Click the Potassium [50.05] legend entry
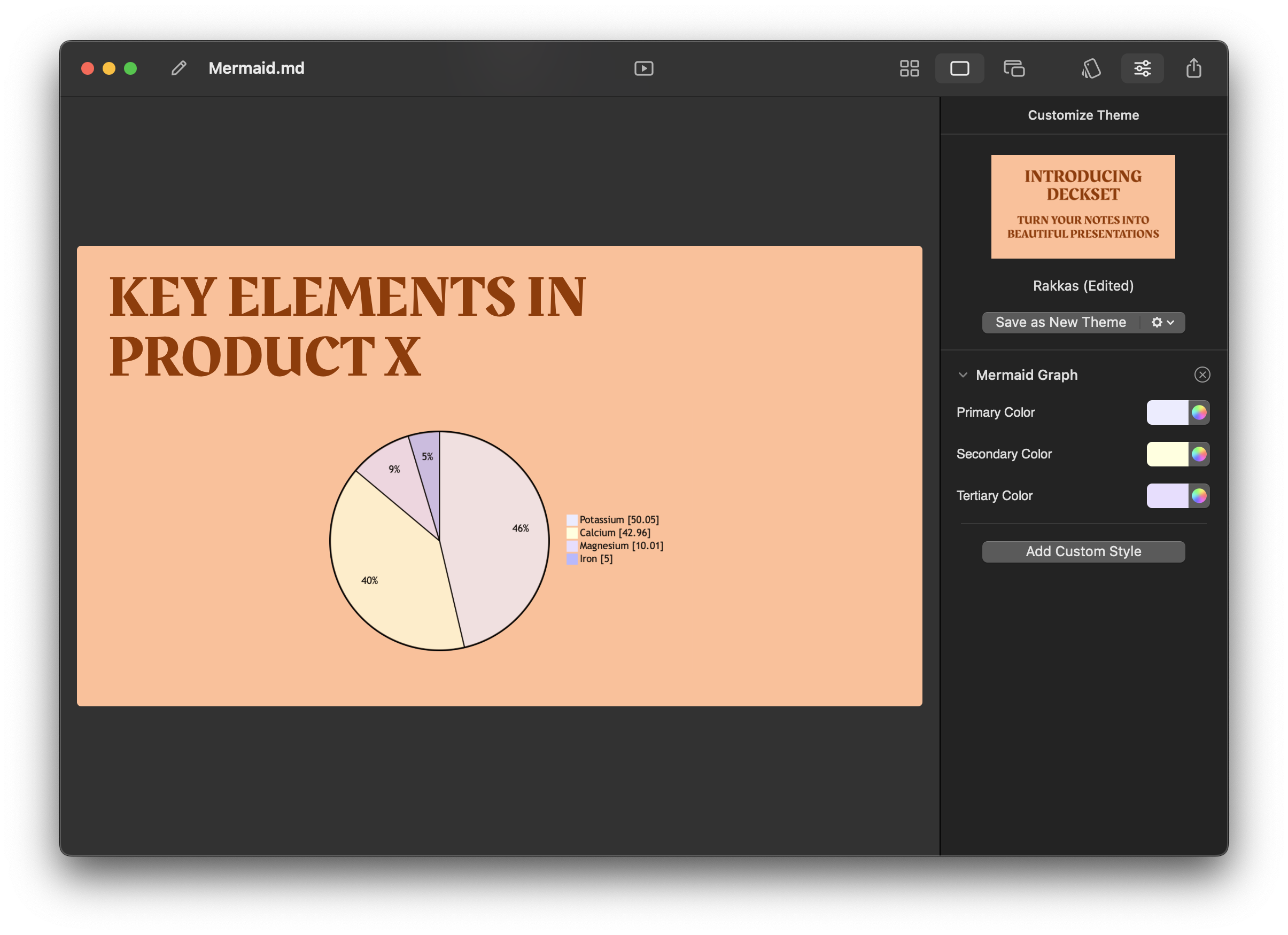1288x935 pixels. [x=613, y=520]
